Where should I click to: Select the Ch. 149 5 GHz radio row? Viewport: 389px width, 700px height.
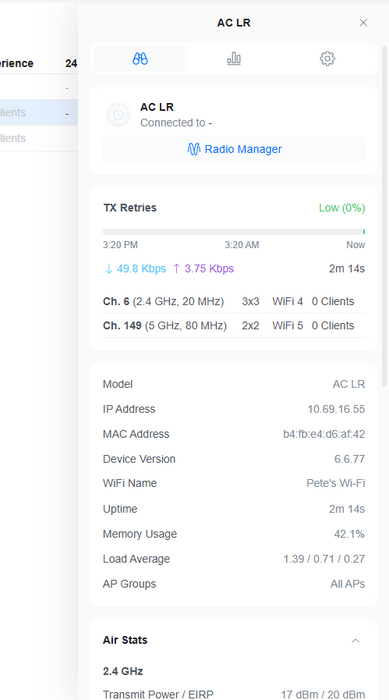point(234,325)
